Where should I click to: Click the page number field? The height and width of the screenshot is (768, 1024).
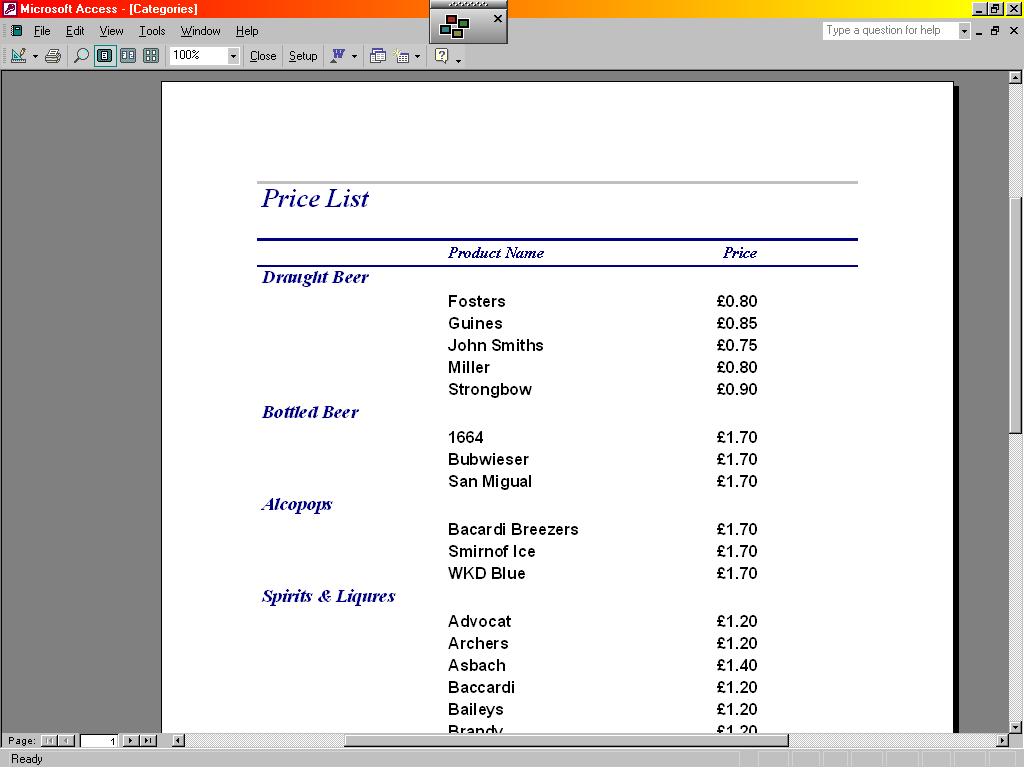pyautogui.click(x=99, y=741)
